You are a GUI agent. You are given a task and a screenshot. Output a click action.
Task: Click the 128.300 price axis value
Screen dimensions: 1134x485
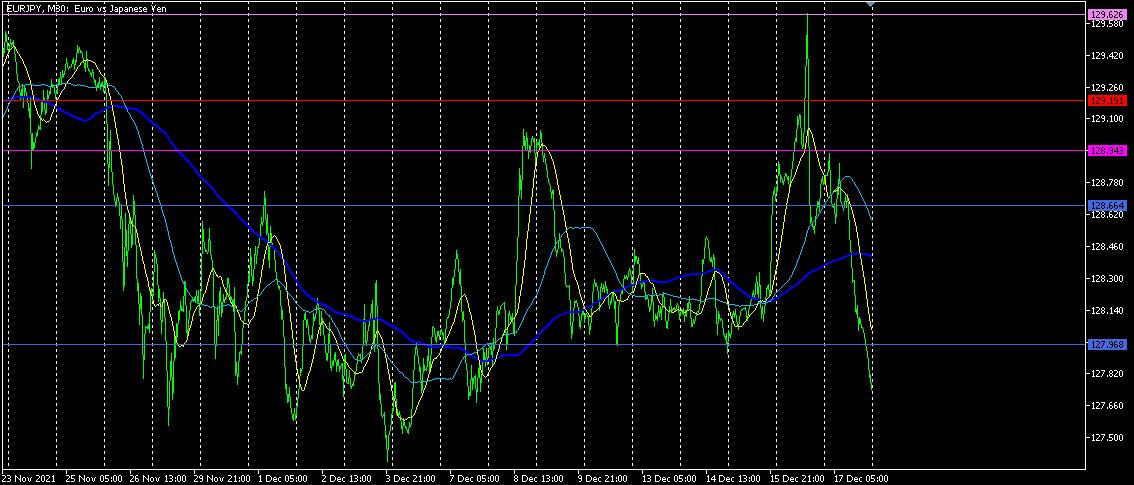(x=1107, y=279)
